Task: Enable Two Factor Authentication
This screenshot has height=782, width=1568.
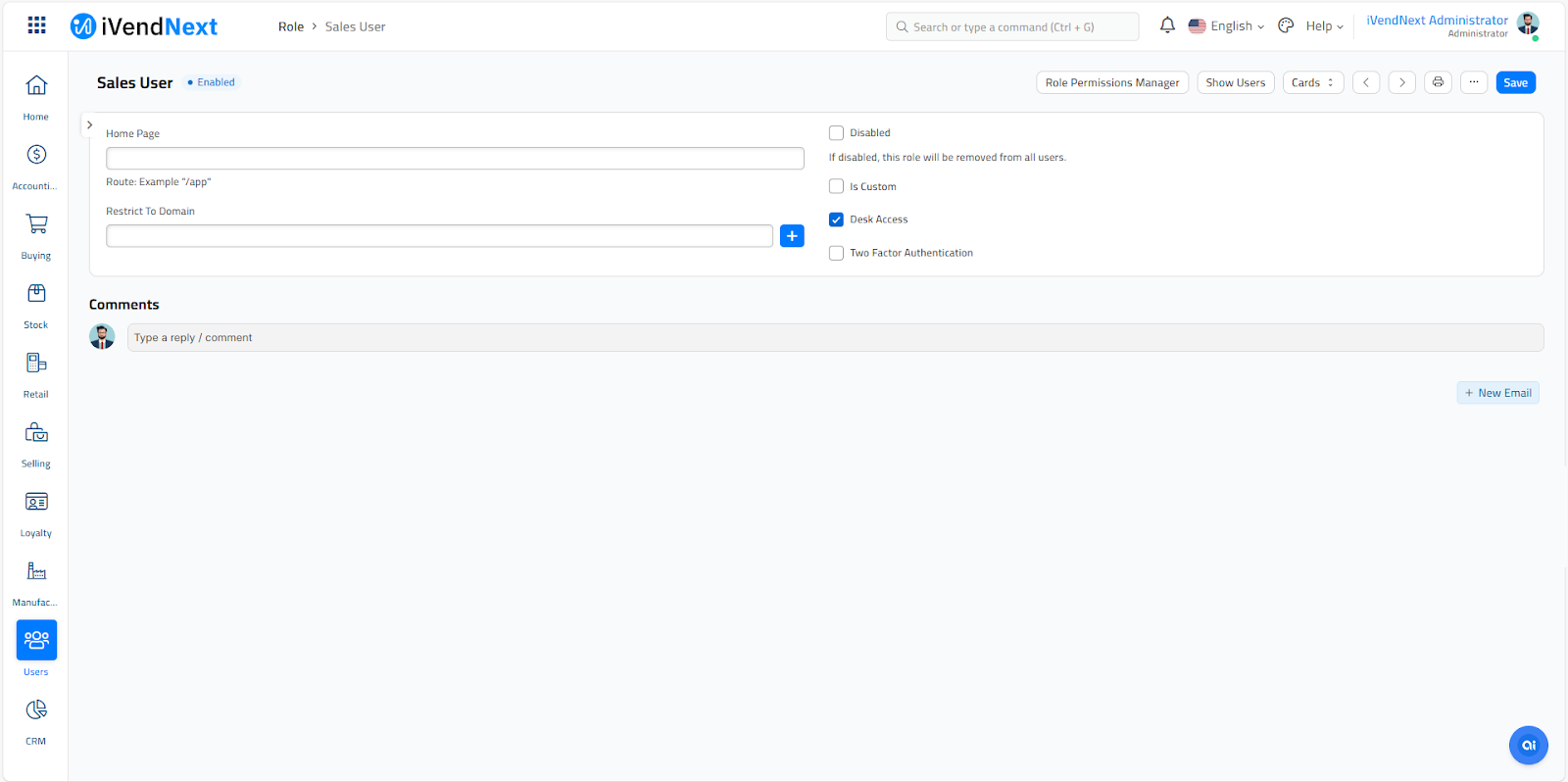Action: 836,253
